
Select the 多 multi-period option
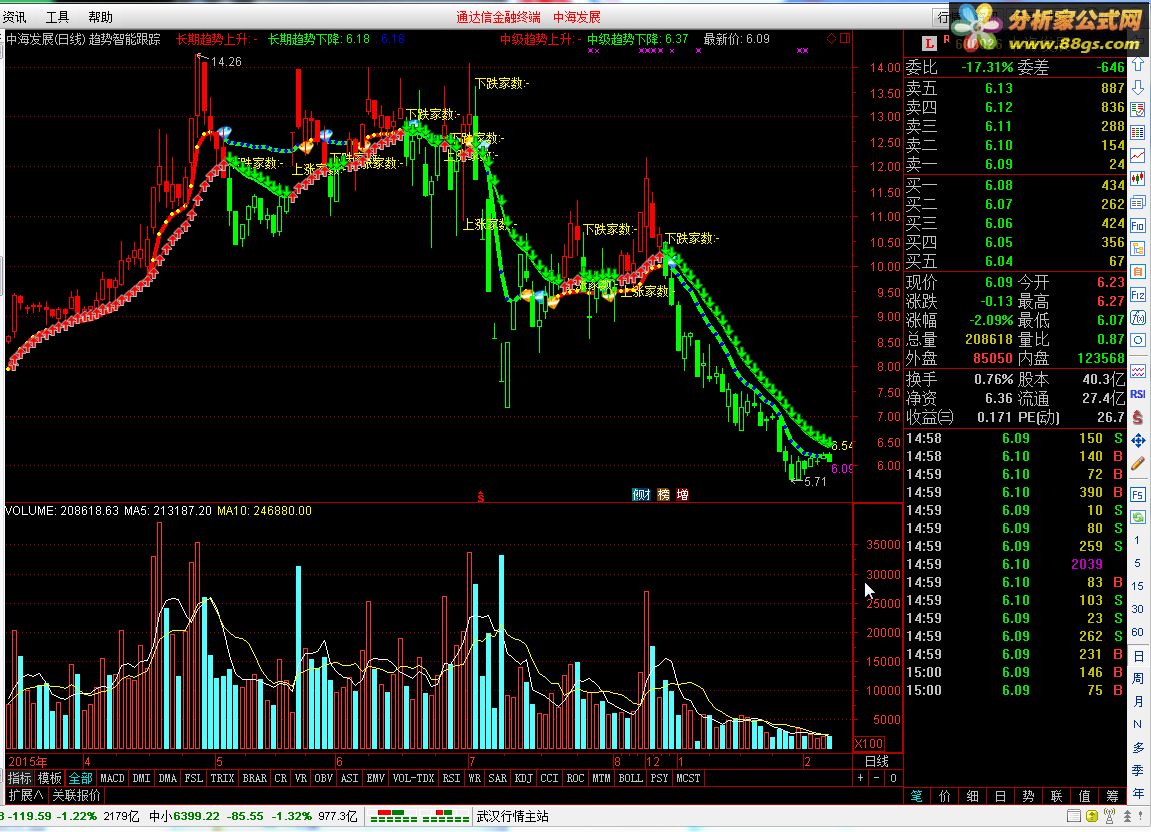tap(1138, 747)
